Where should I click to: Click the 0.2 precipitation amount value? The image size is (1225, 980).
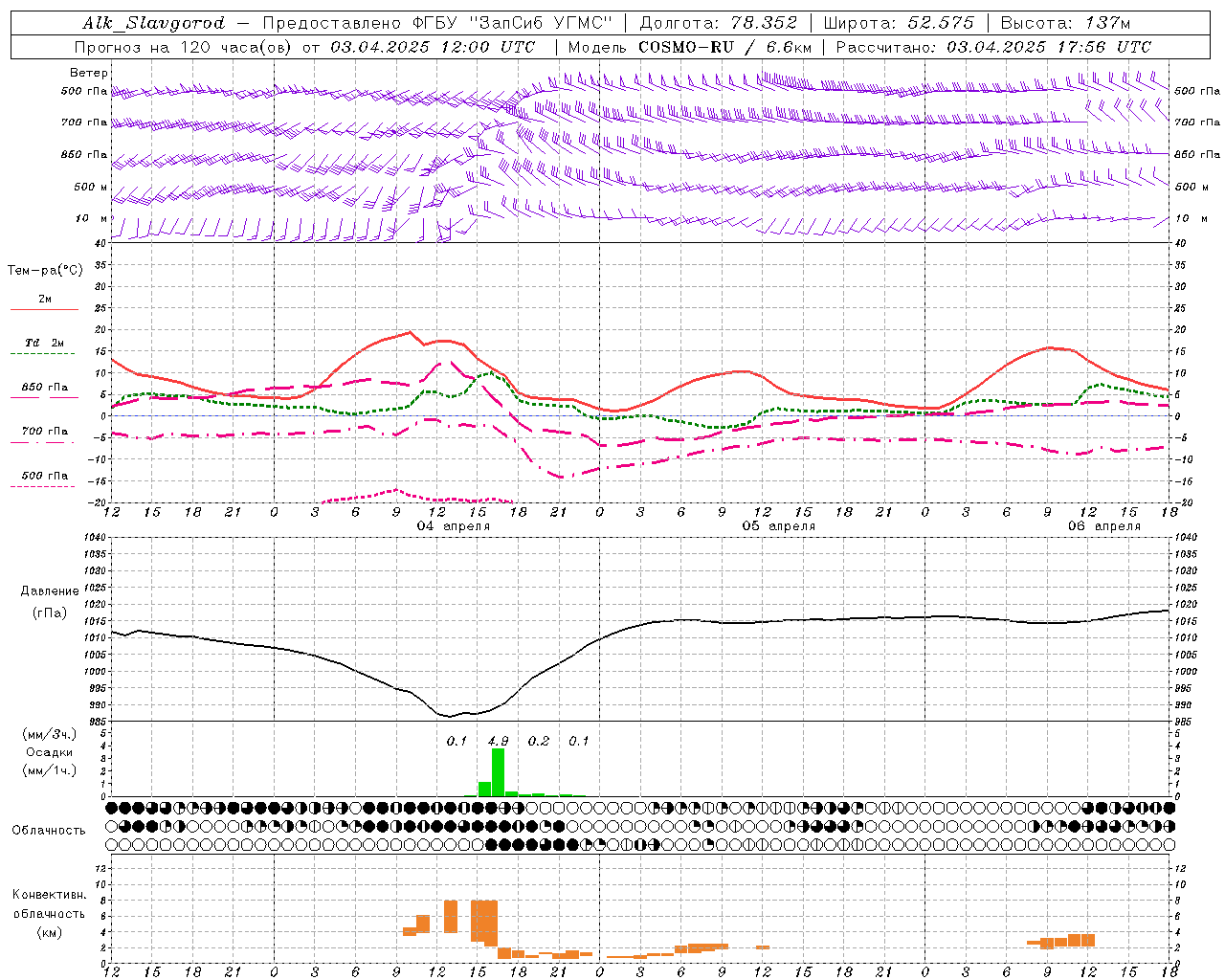click(539, 742)
